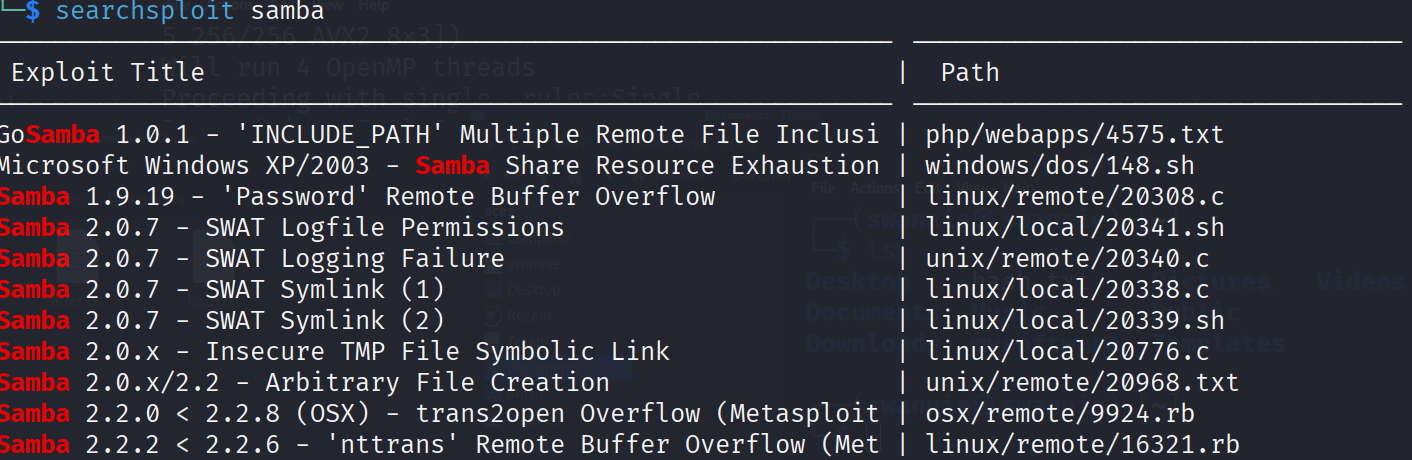The image size is (1412, 460).
Task: Click path linux/local/20339.sh
Action: coord(1074,320)
